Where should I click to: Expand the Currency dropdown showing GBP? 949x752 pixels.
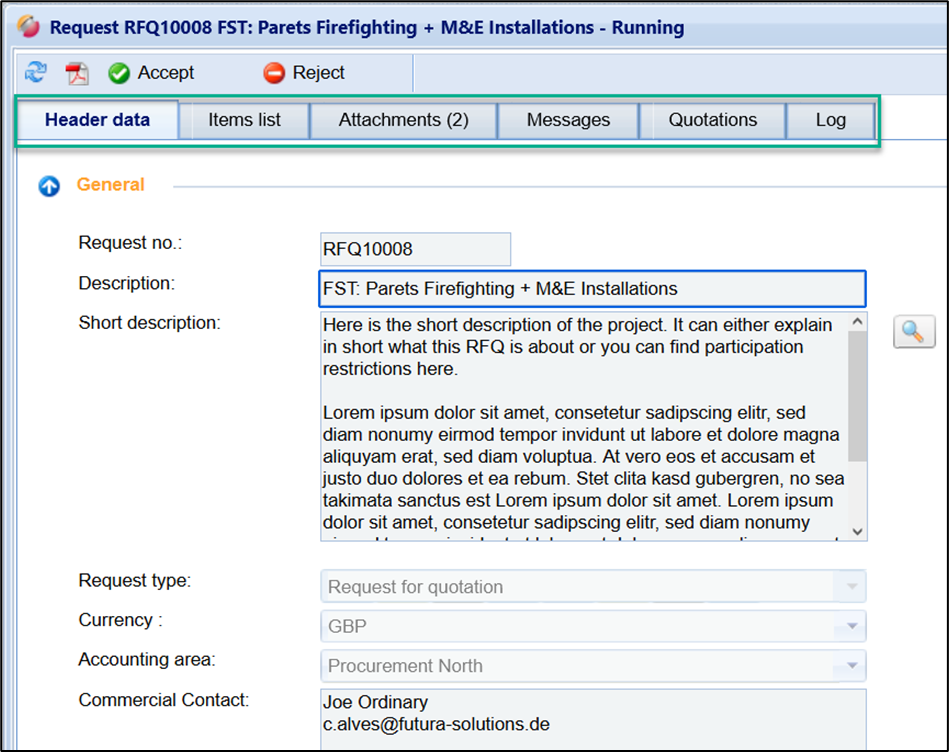[851, 627]
